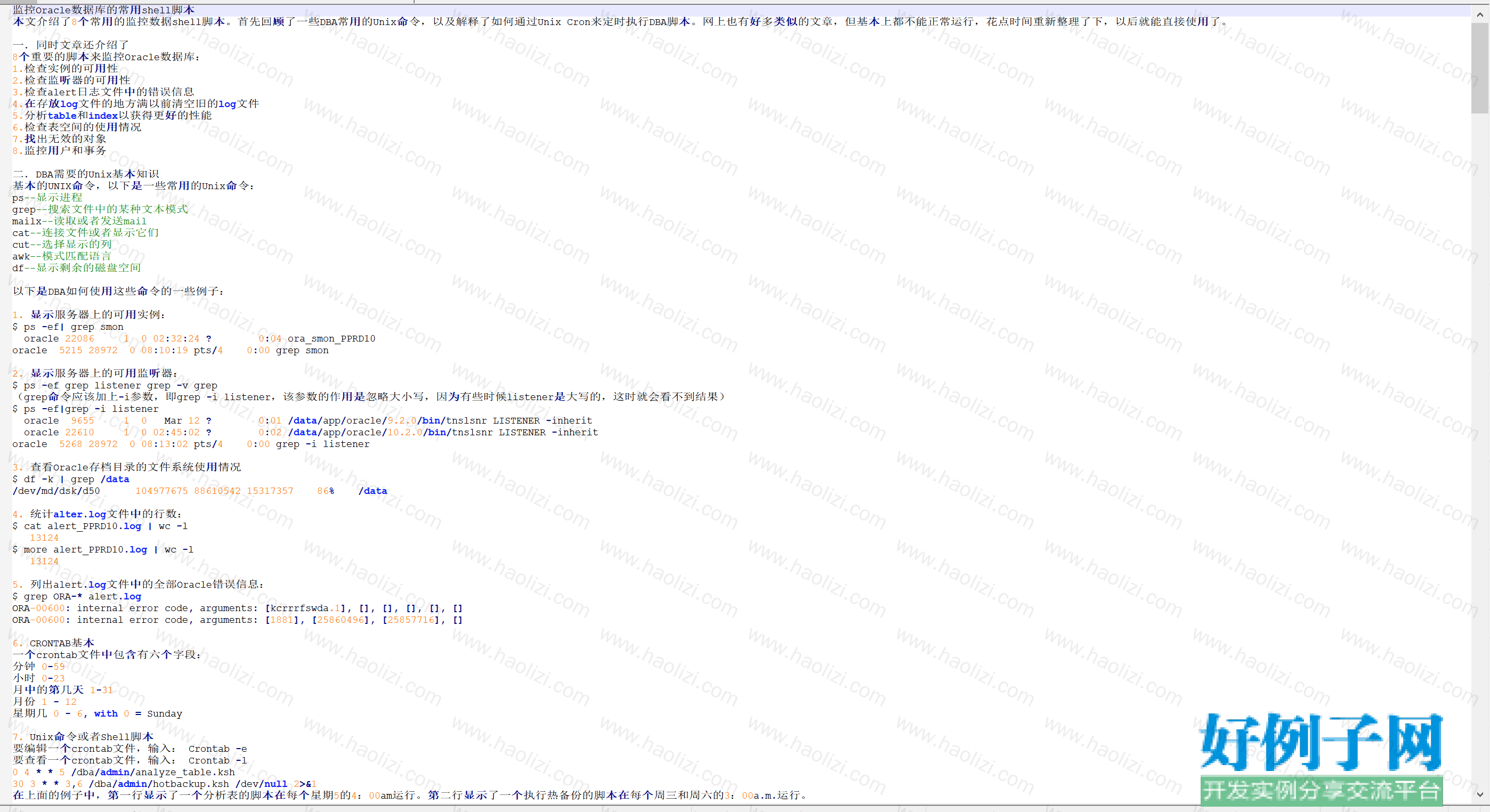Click the line "cat--连接文件或者显示它们"
Image resolution: width=1490 pixels, height=812 pixels.
(x=85, y=232)
